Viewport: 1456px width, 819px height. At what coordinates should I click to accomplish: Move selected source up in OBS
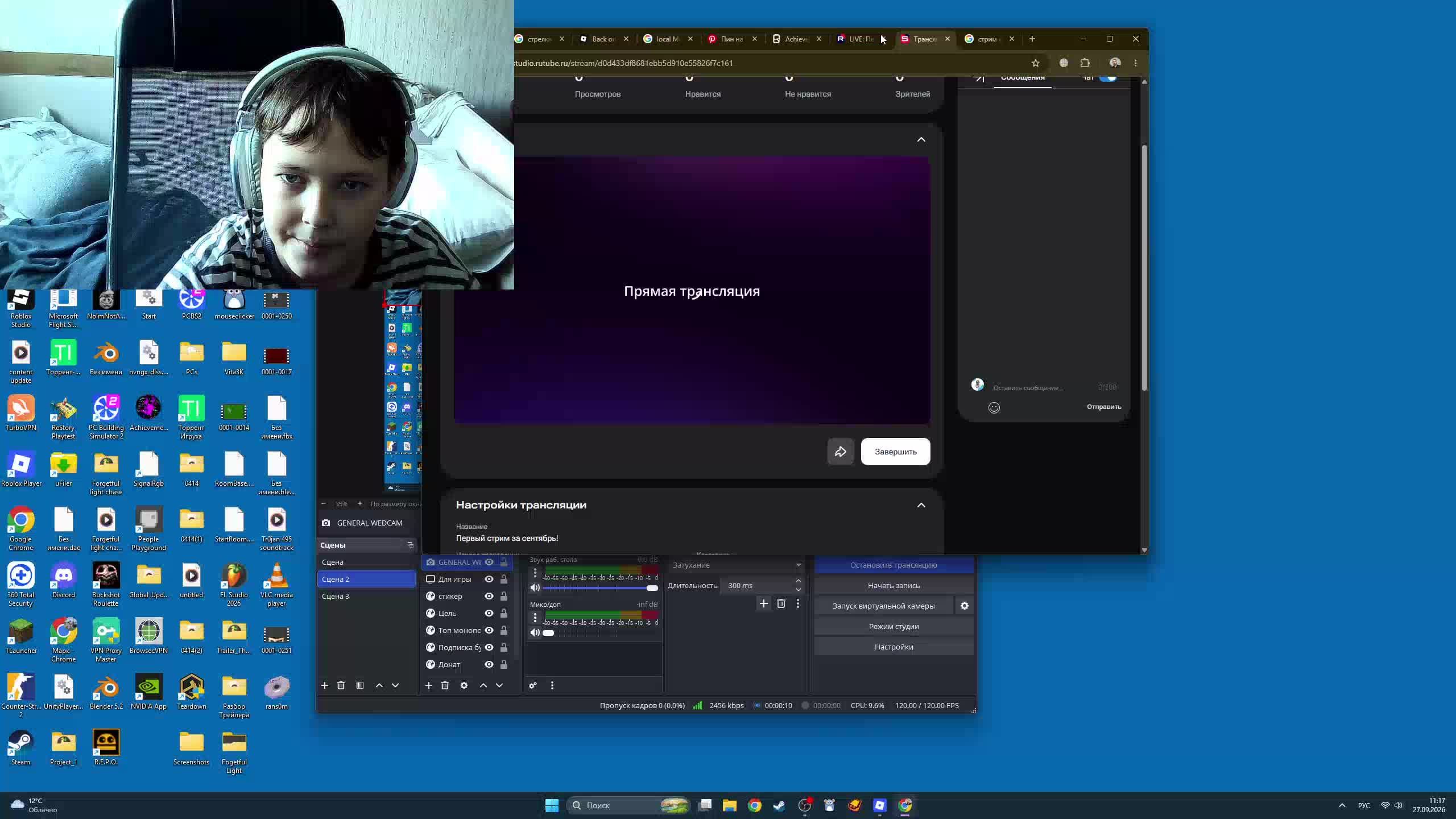pos(483,685)
